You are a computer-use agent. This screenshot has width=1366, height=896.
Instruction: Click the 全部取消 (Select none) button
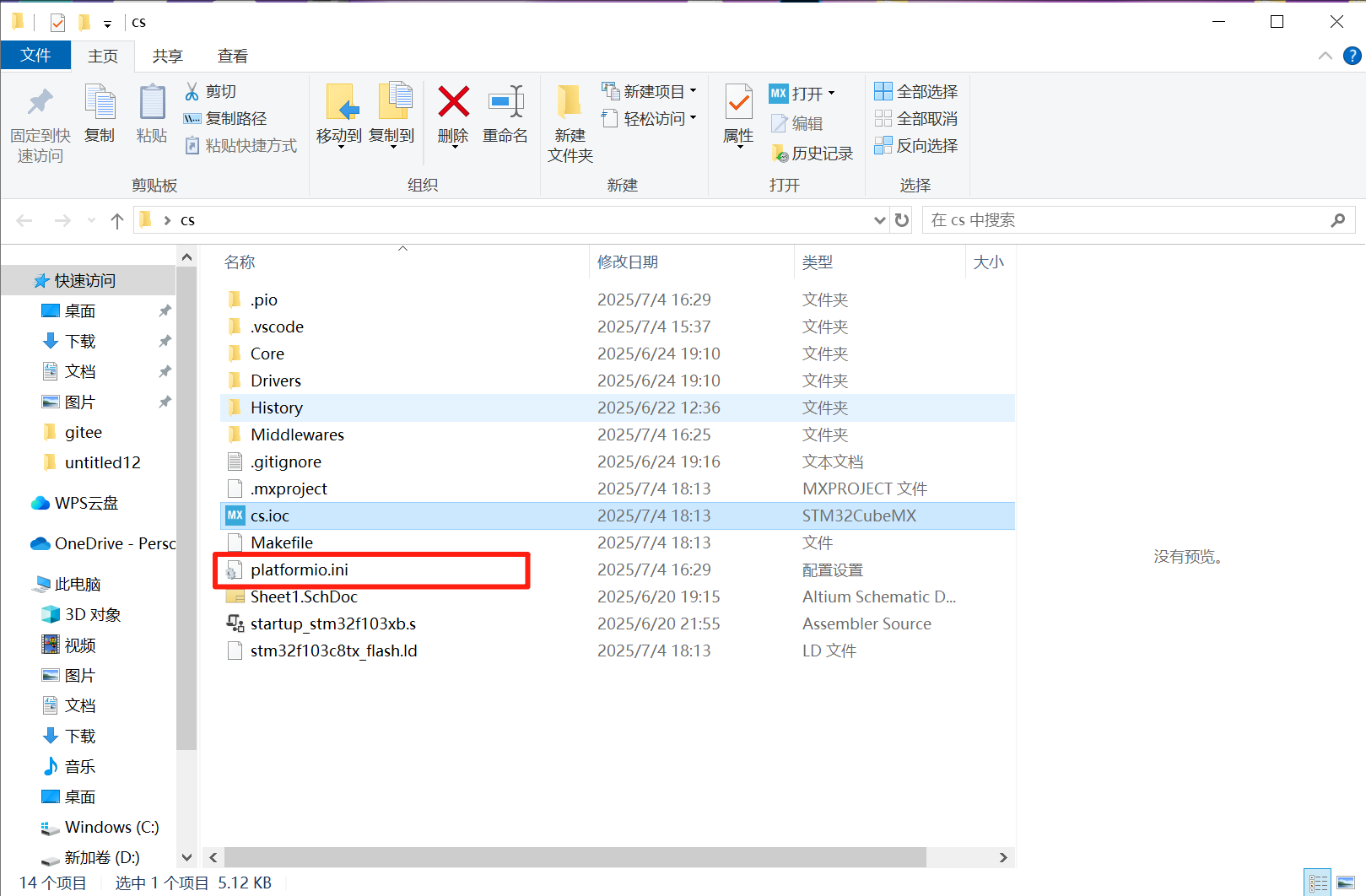[x=915, y=118]
